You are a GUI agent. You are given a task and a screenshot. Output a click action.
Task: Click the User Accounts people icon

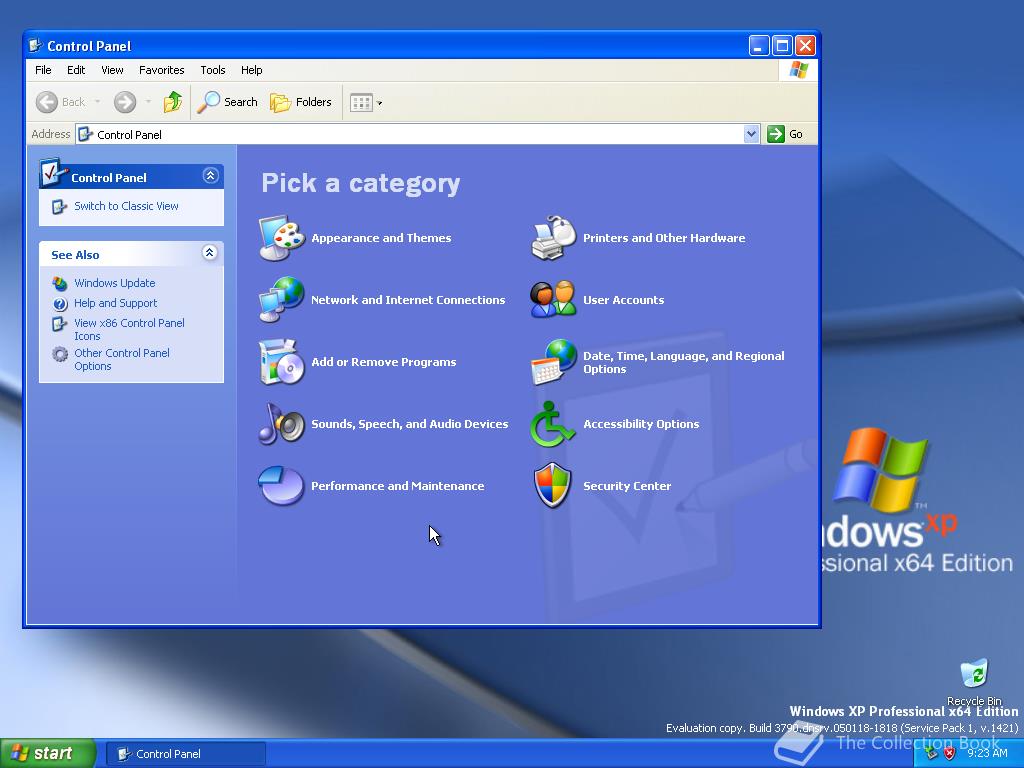(x=554, y=299)
